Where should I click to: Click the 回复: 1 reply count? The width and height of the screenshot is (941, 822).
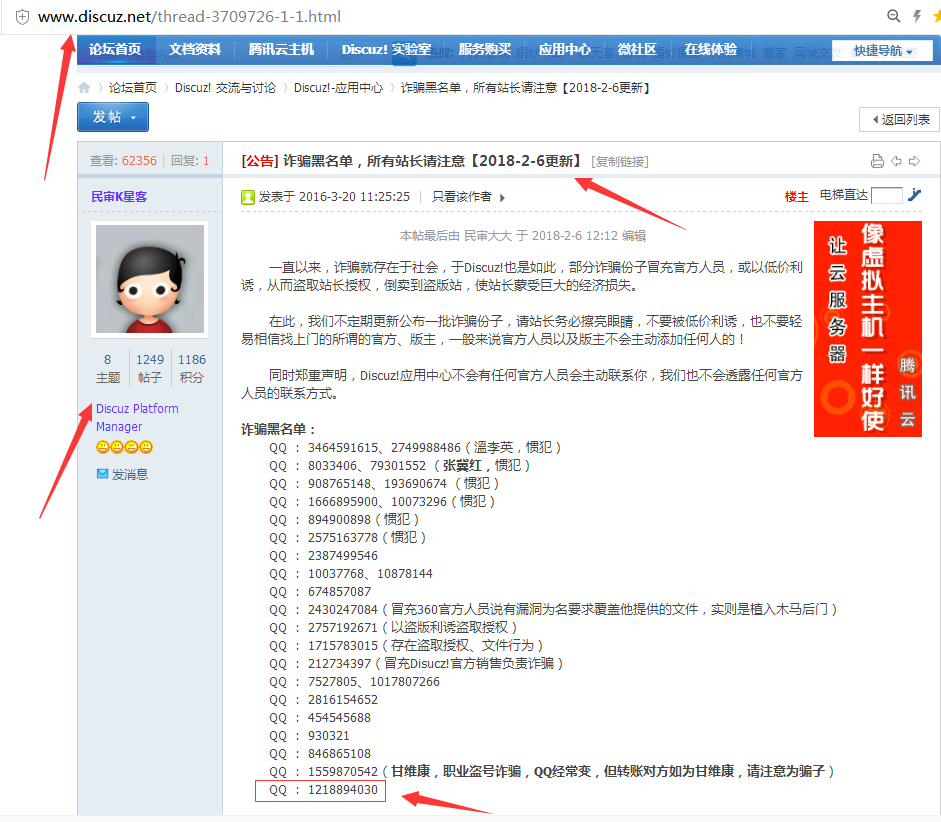pyautogui.click(x=190, y=161)
